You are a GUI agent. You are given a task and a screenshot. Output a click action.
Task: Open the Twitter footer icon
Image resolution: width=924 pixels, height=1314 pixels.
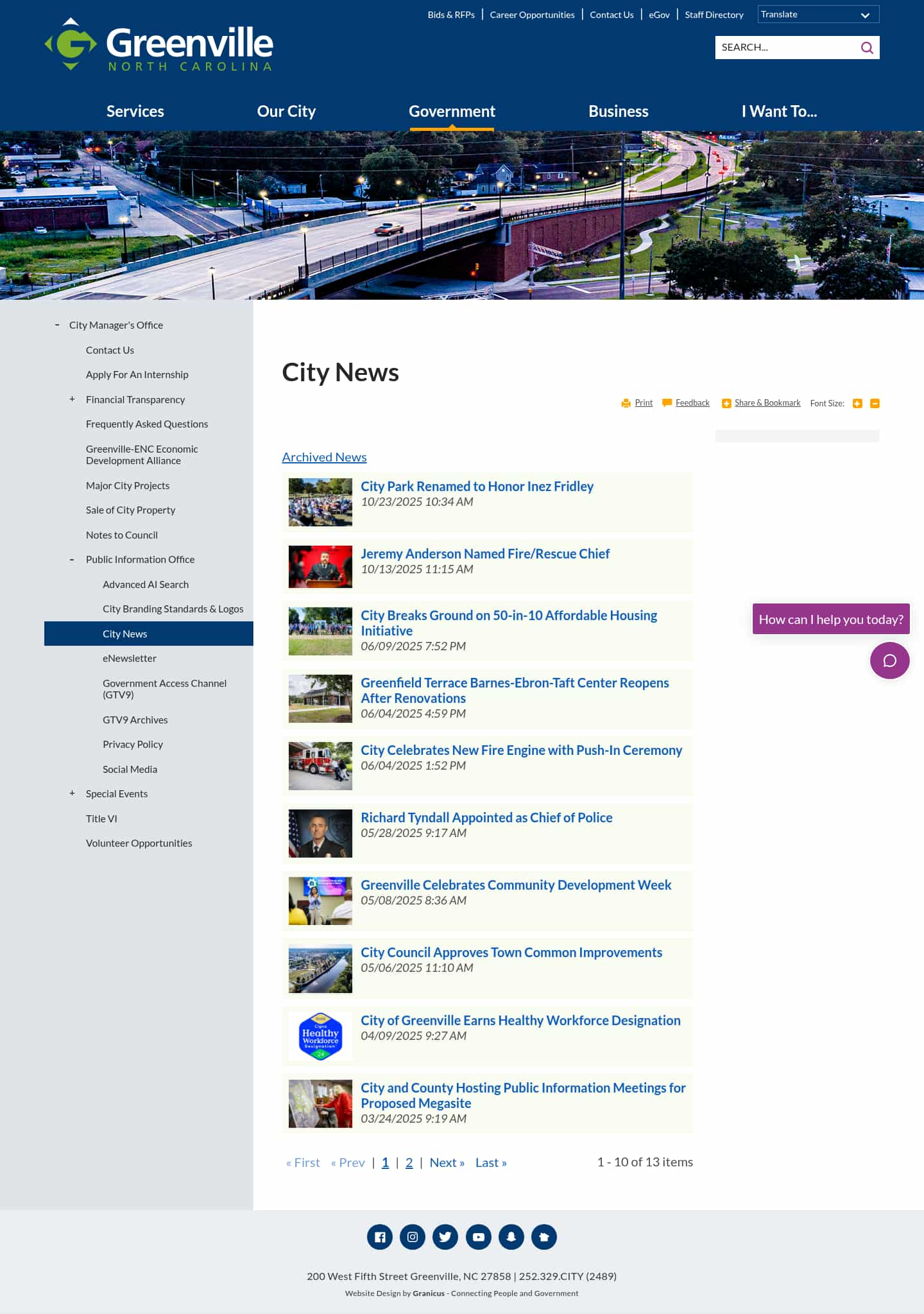(x=445, y=1237)
